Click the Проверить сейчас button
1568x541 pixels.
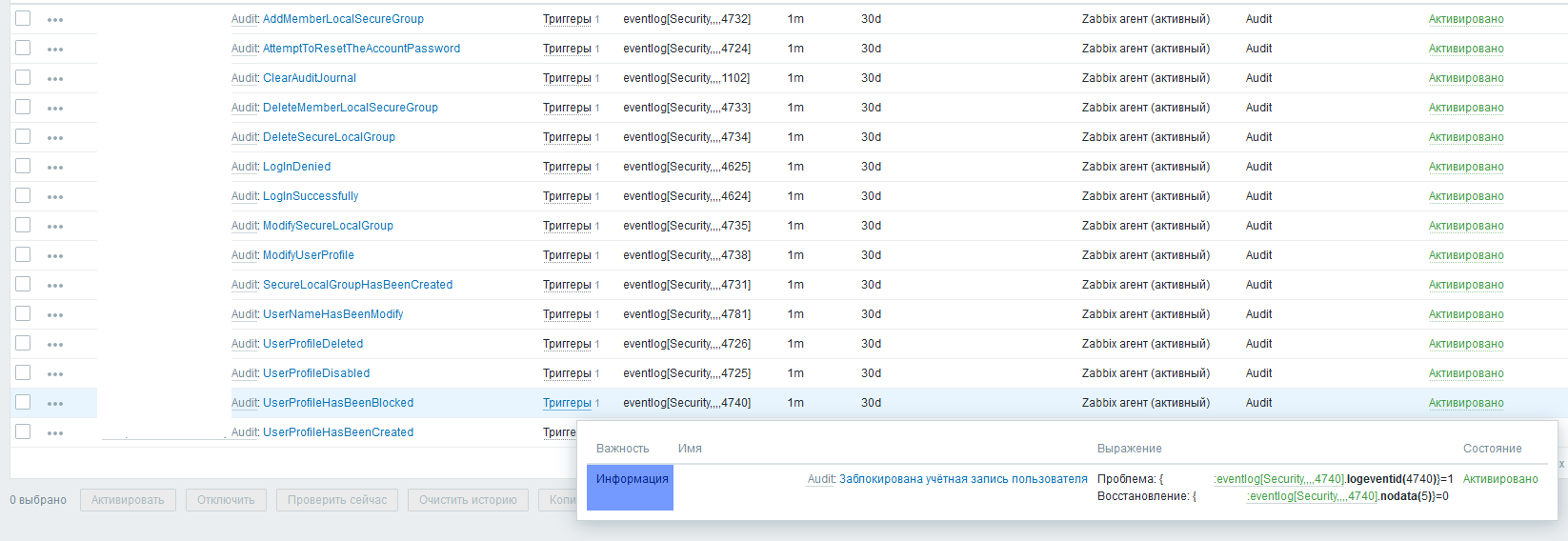[x=337, y=500]
